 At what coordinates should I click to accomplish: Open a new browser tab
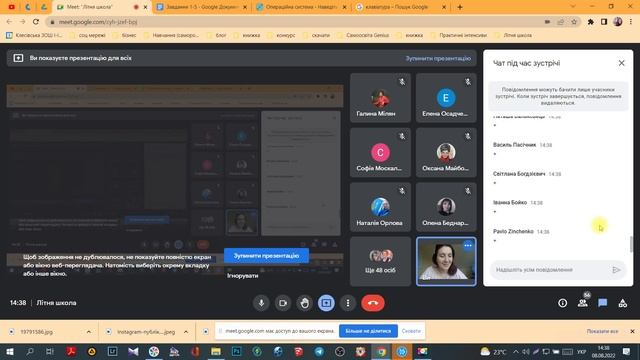coord(460,7)
